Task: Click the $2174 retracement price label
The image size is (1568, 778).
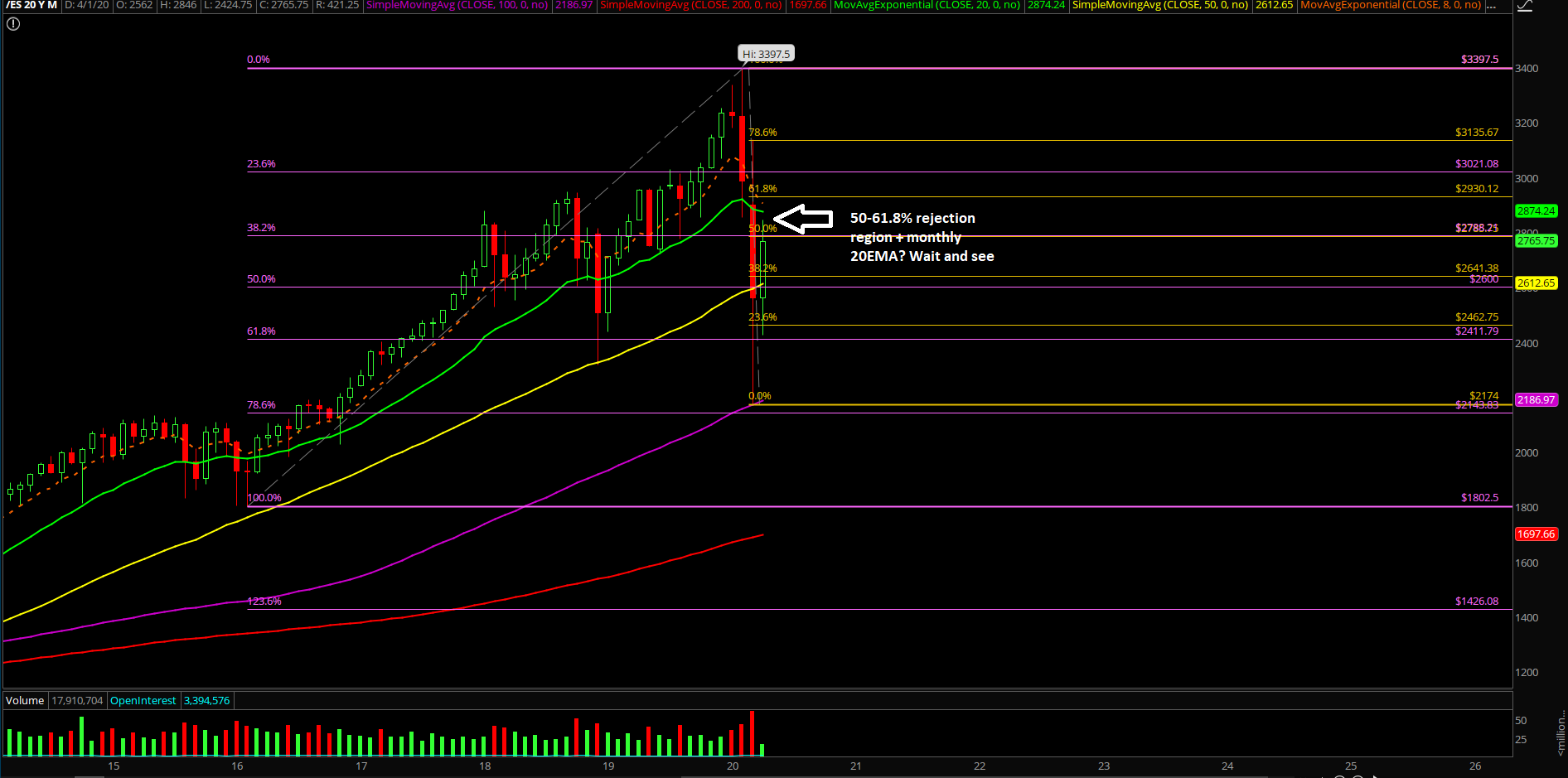Action: [1483, 396]
